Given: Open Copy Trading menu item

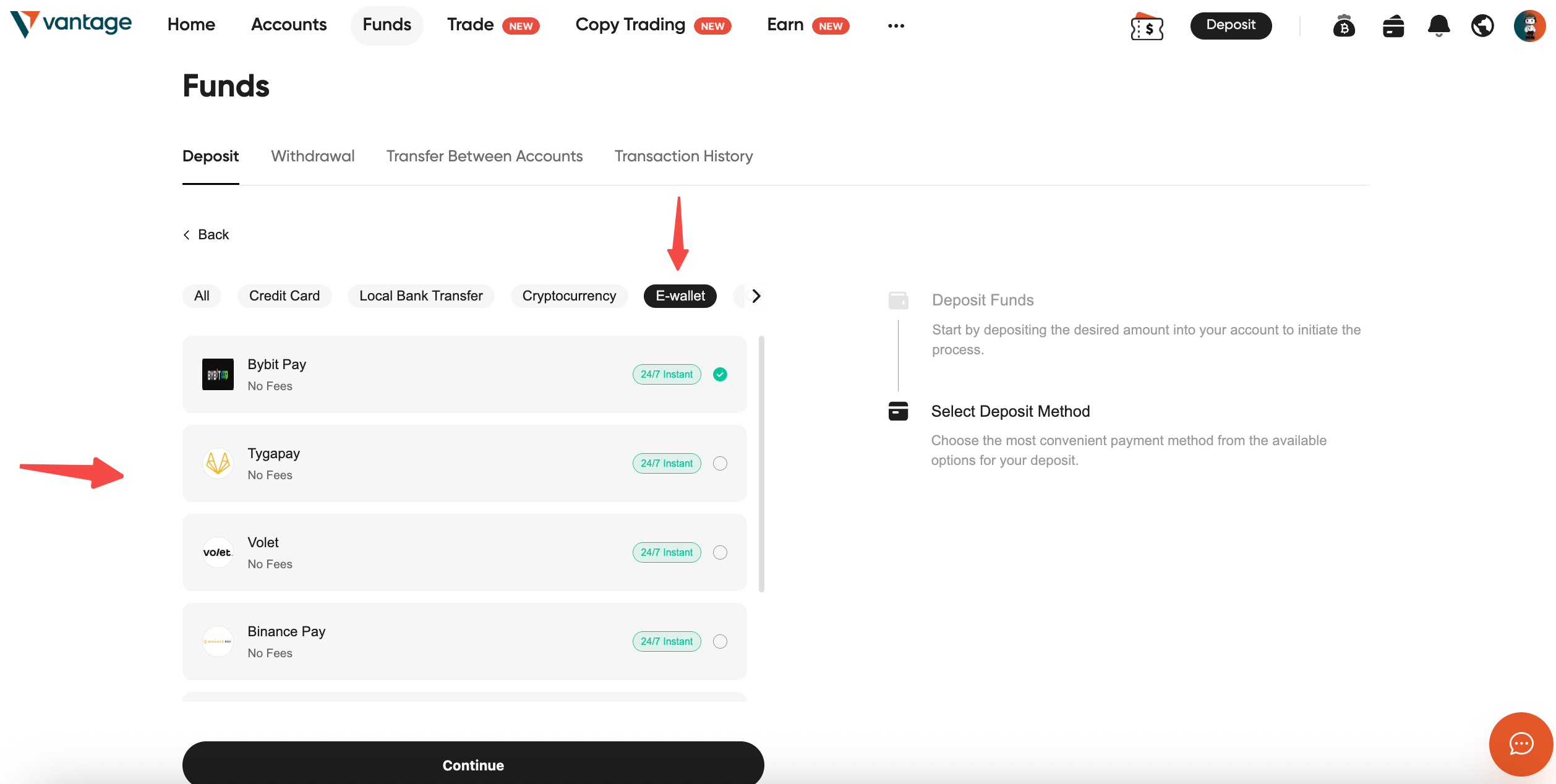Looking at the screenshot, I should (x=630, y=25).
